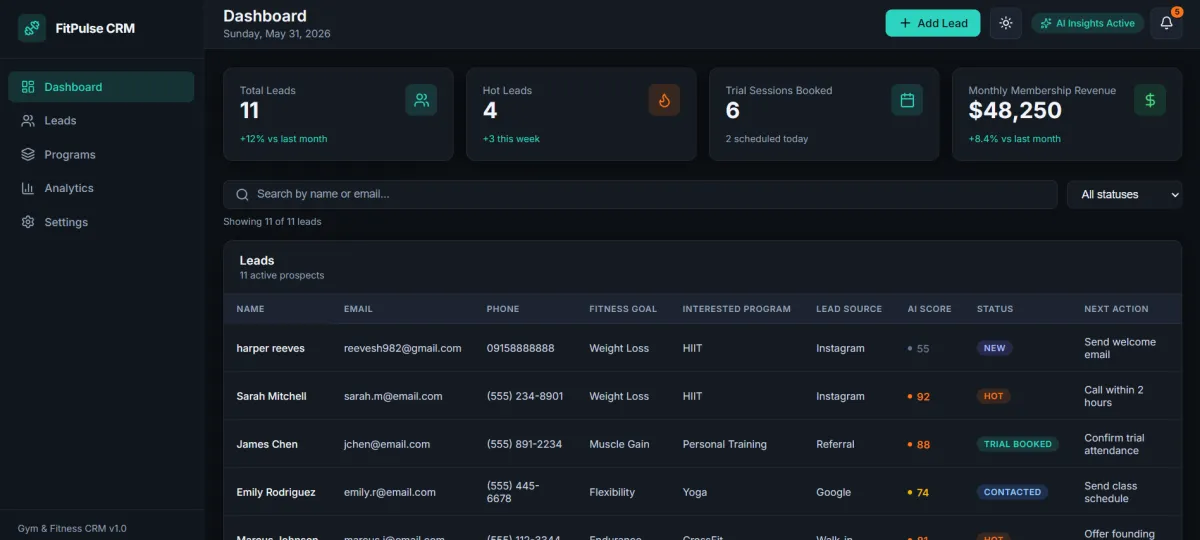Toggle the light/dark theme sun button
The image size is (1200, 540).
[x=1006, y=23]
